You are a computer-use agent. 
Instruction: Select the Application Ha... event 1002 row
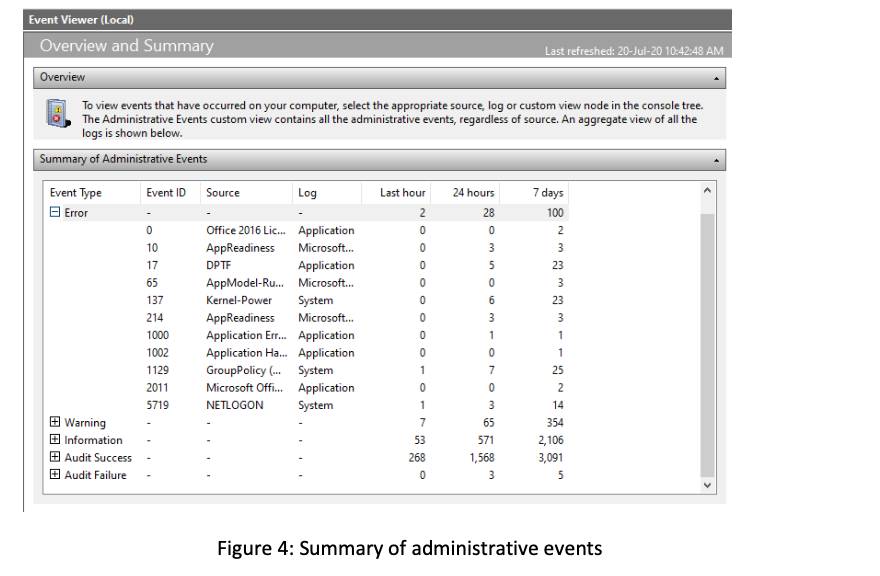pos(306,353)
